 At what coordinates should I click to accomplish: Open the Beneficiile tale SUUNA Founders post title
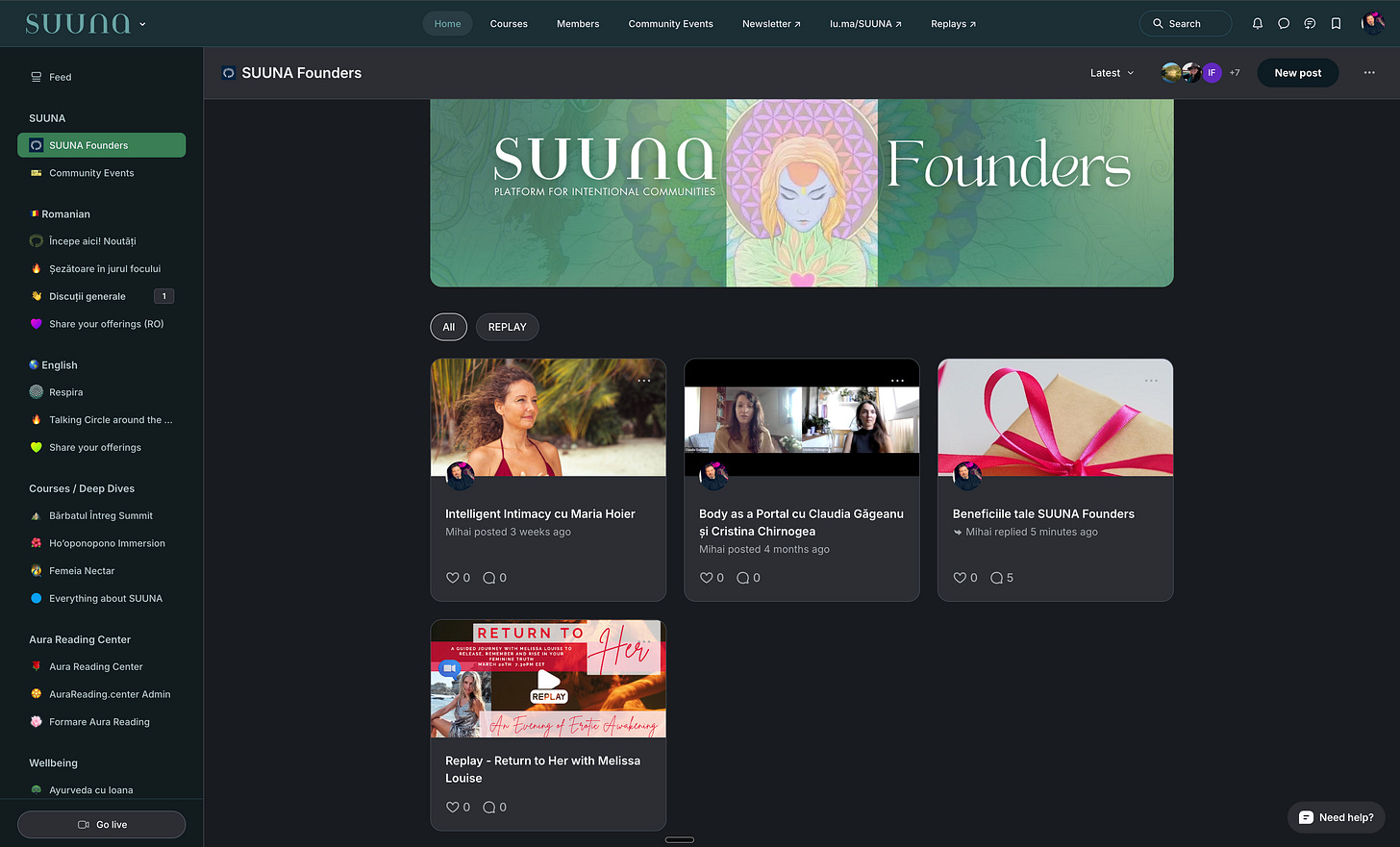(x=1043, y=514)
